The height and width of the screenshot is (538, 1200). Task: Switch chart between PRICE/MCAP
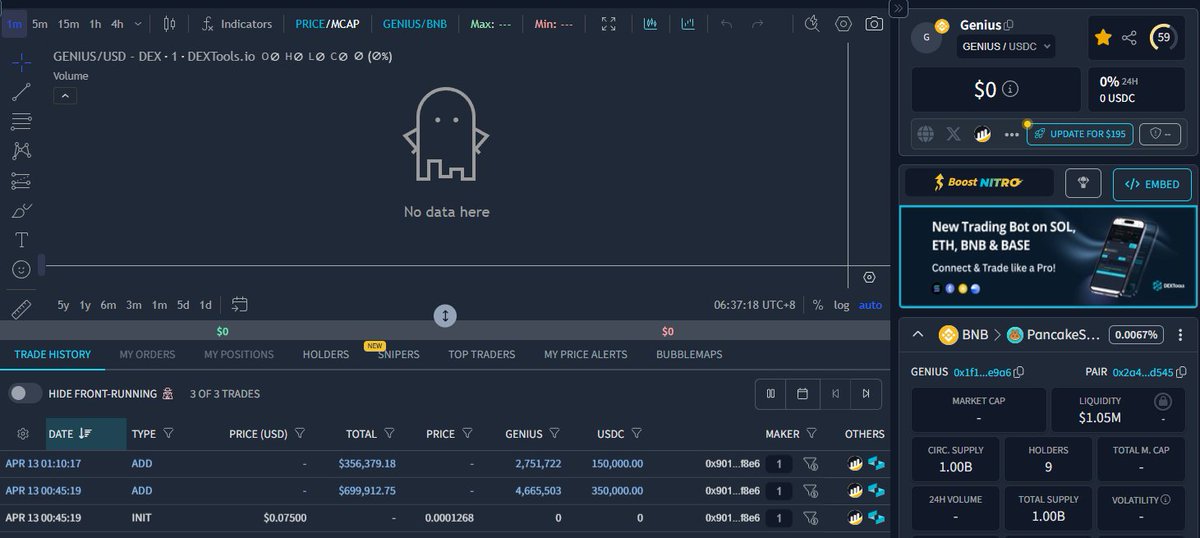coord(327,23)
